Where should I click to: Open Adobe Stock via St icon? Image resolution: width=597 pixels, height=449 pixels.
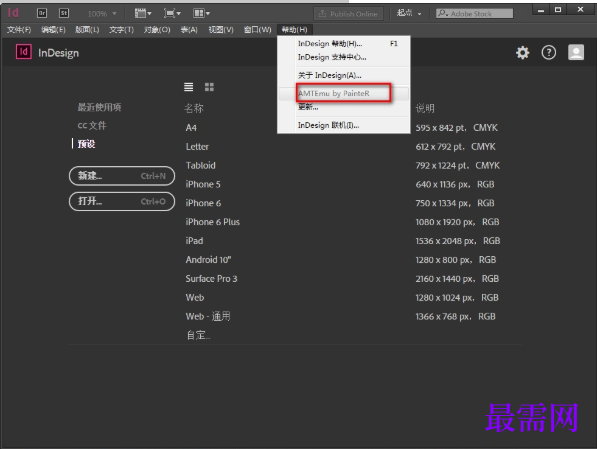click(x=64, y=13)
